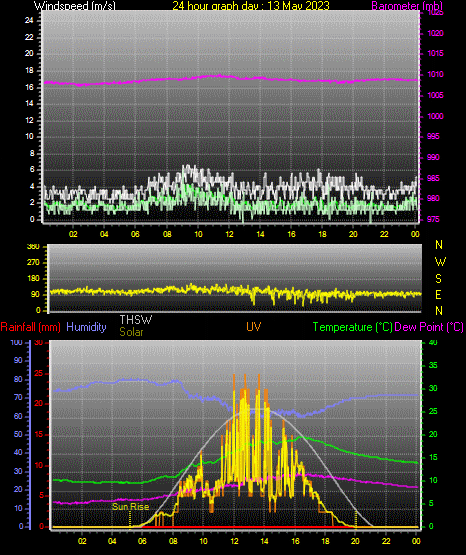
Task: Click the '50' humidity axis value
Action: pyautogui.click(x=18, y=434)
